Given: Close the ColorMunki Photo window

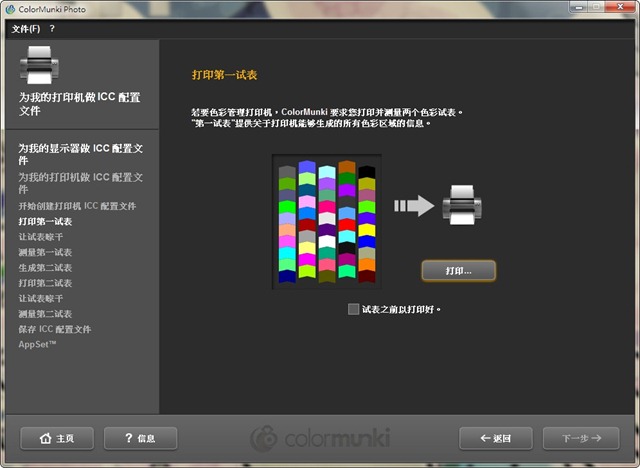Looking at the screenshot, I should tap(620, 7).
